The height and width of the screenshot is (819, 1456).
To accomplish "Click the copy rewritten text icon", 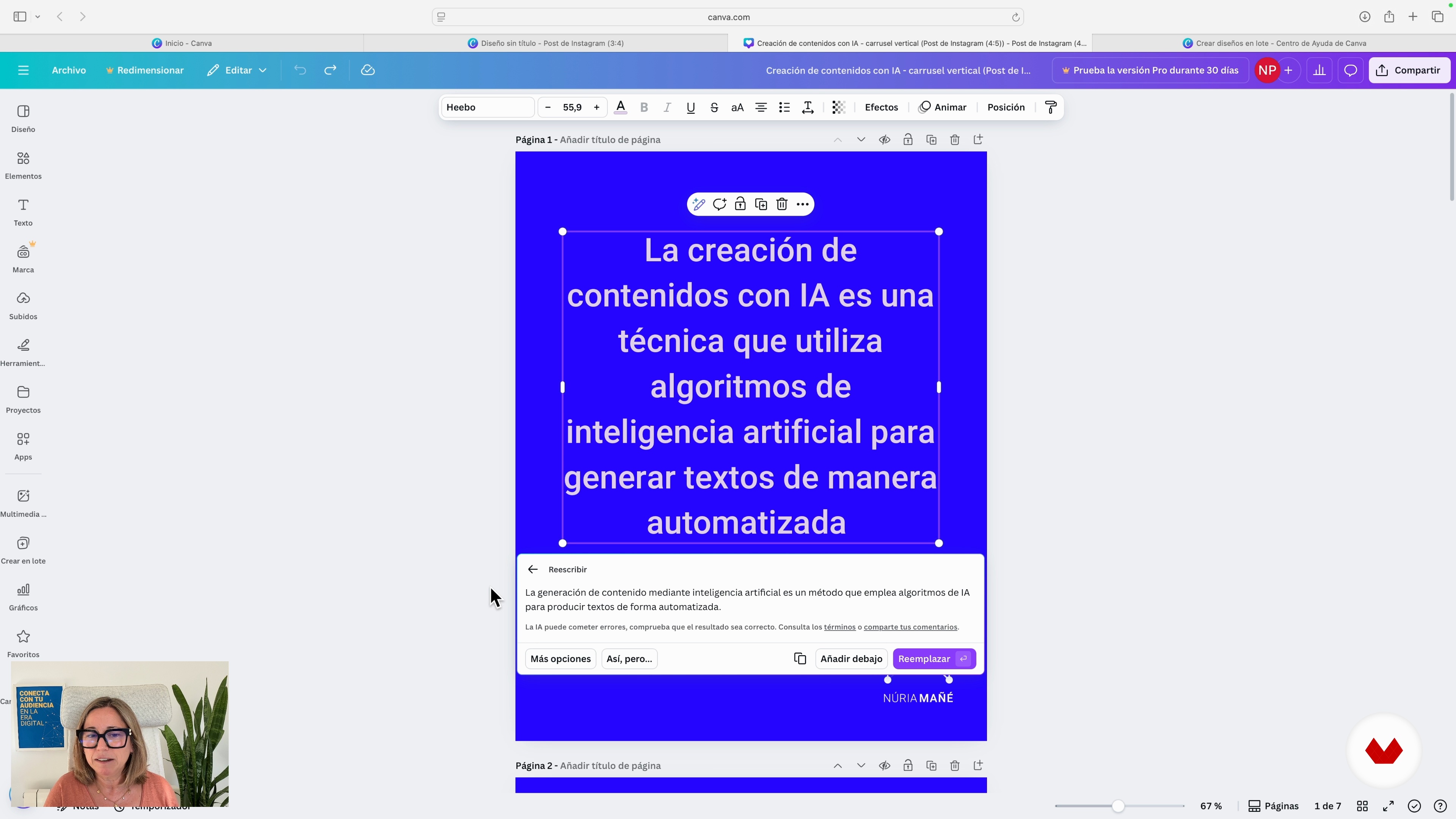I will point(800,659).
